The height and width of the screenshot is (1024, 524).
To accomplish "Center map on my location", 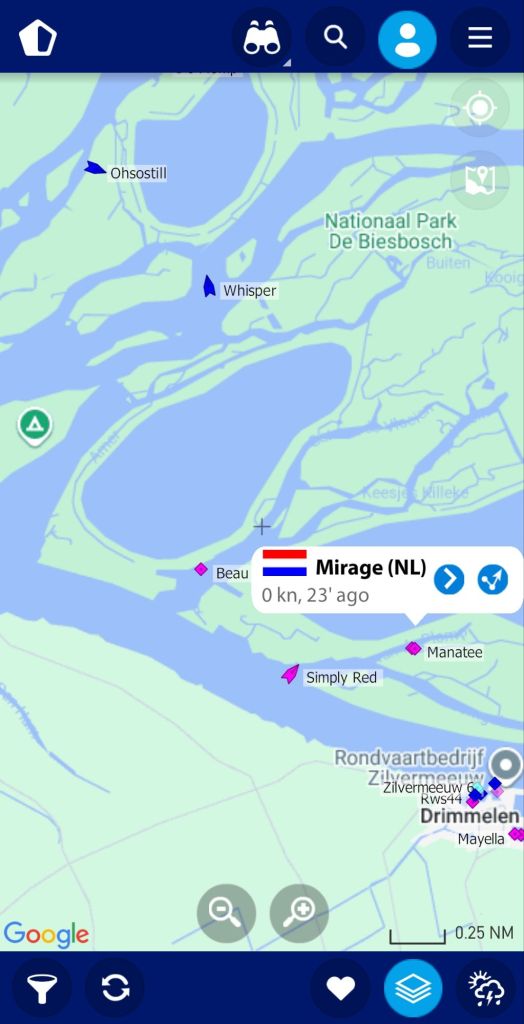I will click(x=480, y=108).
